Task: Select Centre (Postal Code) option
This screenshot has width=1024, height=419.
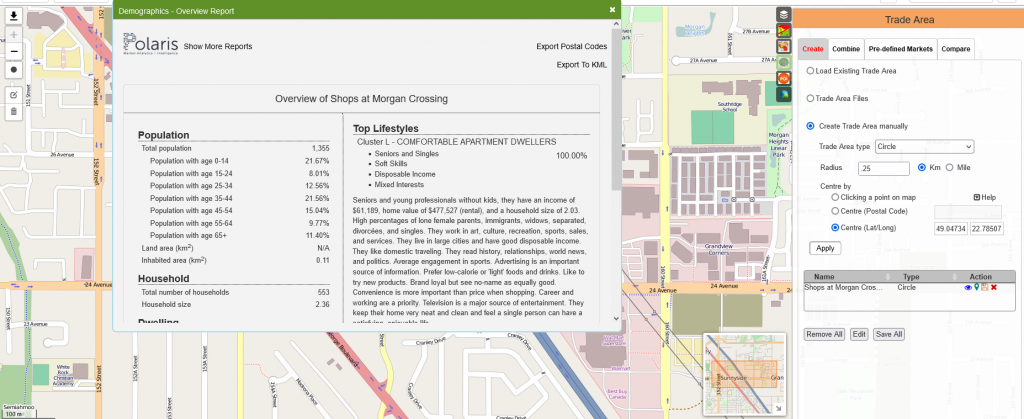Action: tap(835, 211)
